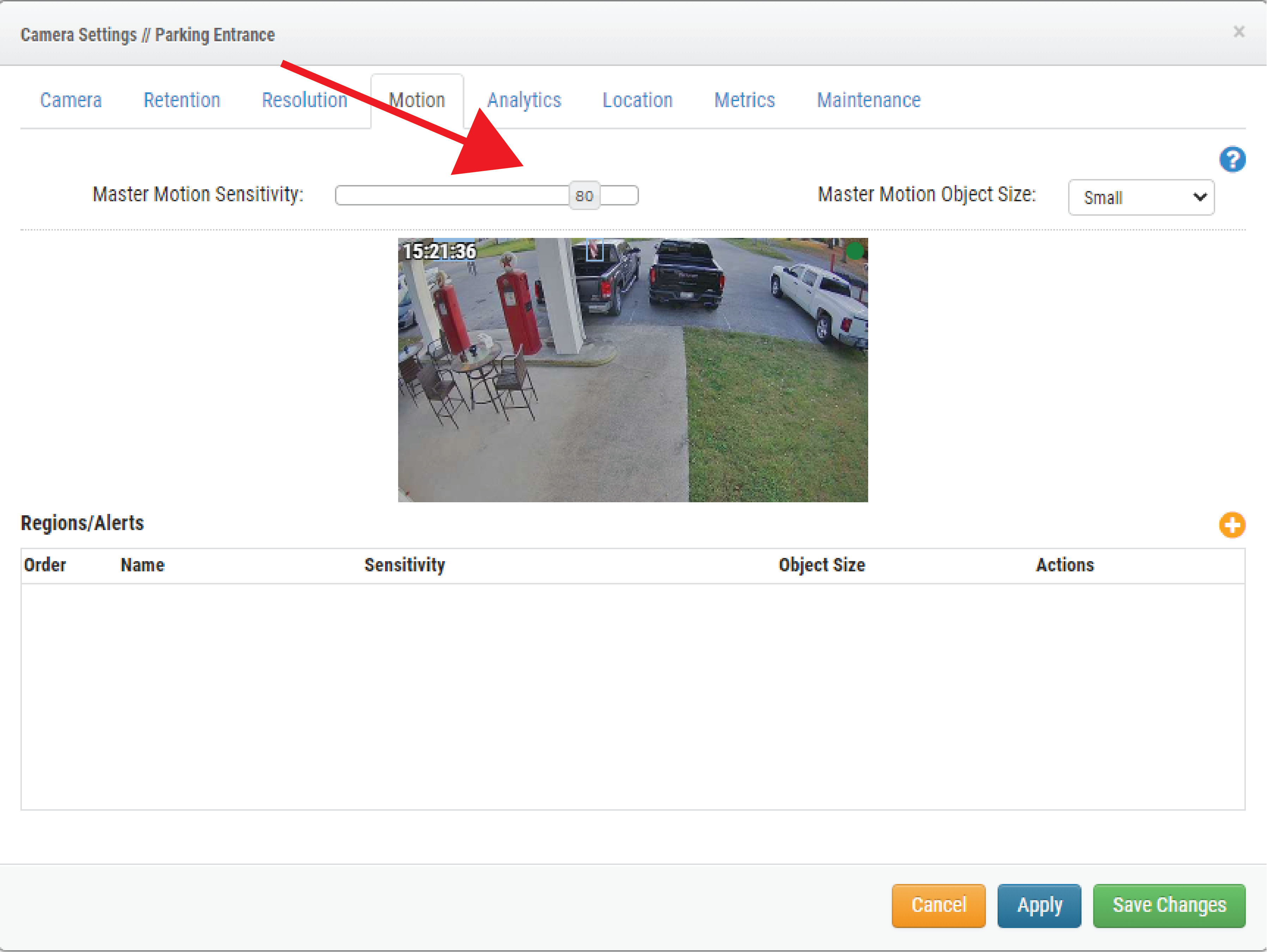Viewport: 1267px width, 952px height.
Task: Open the Retention tab
Action: (x=182, y=100)
